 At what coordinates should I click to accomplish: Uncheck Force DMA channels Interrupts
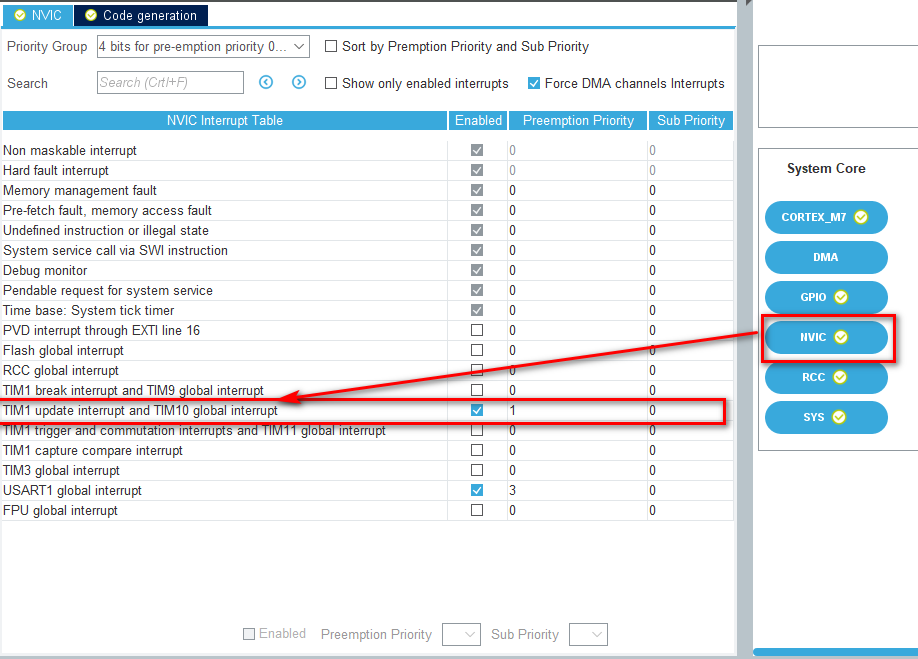coord(533,83)
